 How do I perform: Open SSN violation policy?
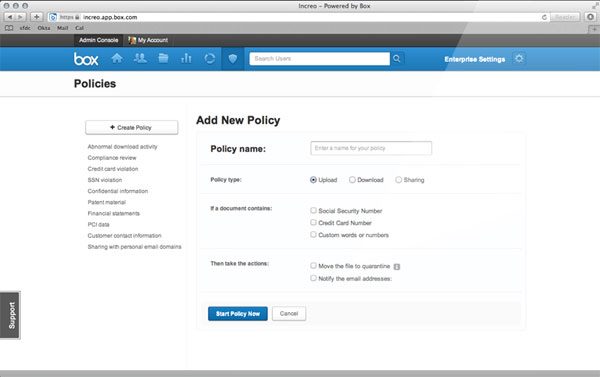(x=105, y=180)
